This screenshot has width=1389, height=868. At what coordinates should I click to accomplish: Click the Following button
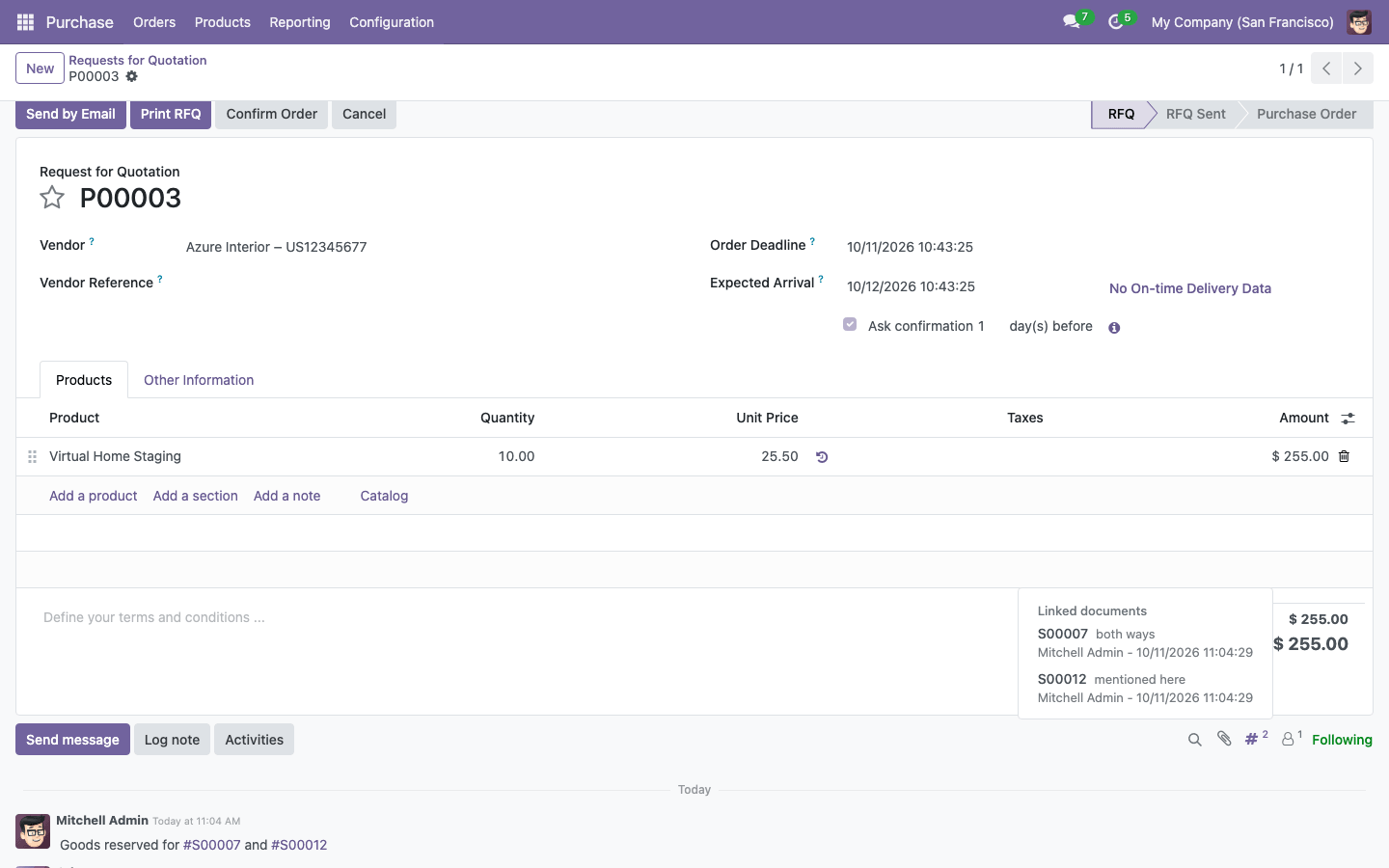tap(1342, 740)
